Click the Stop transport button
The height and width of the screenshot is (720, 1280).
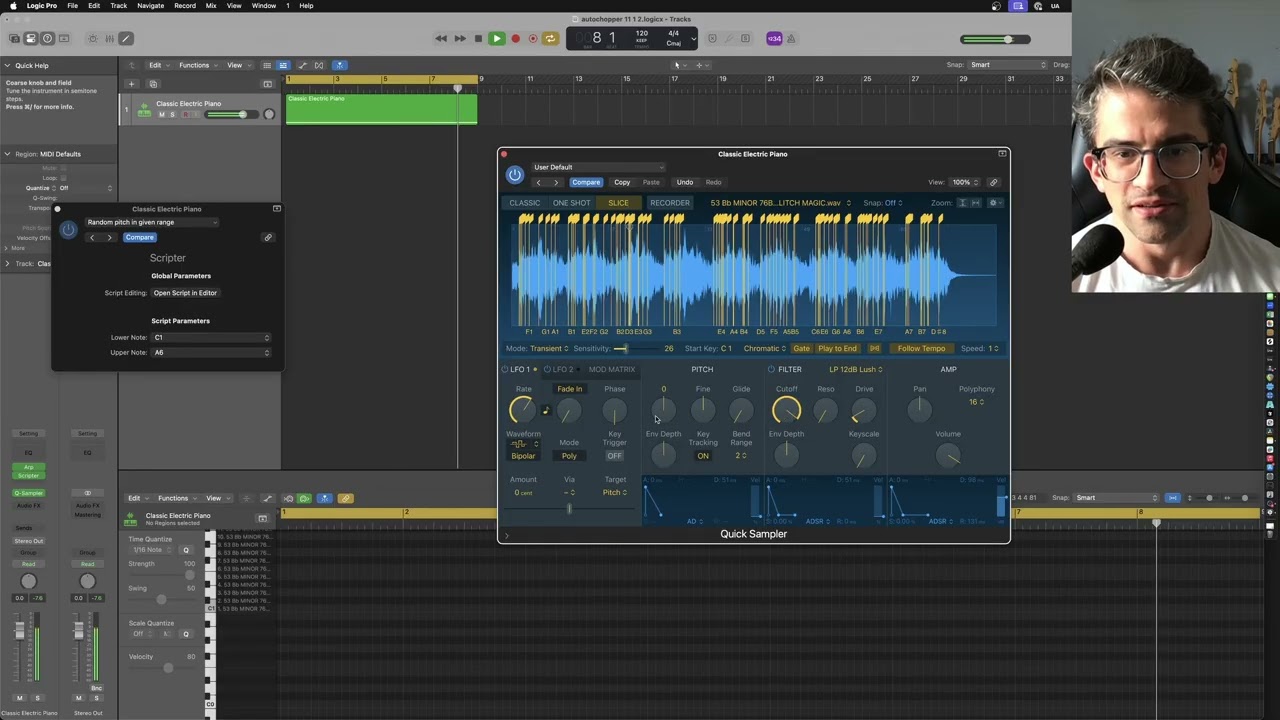coord(478,39)
